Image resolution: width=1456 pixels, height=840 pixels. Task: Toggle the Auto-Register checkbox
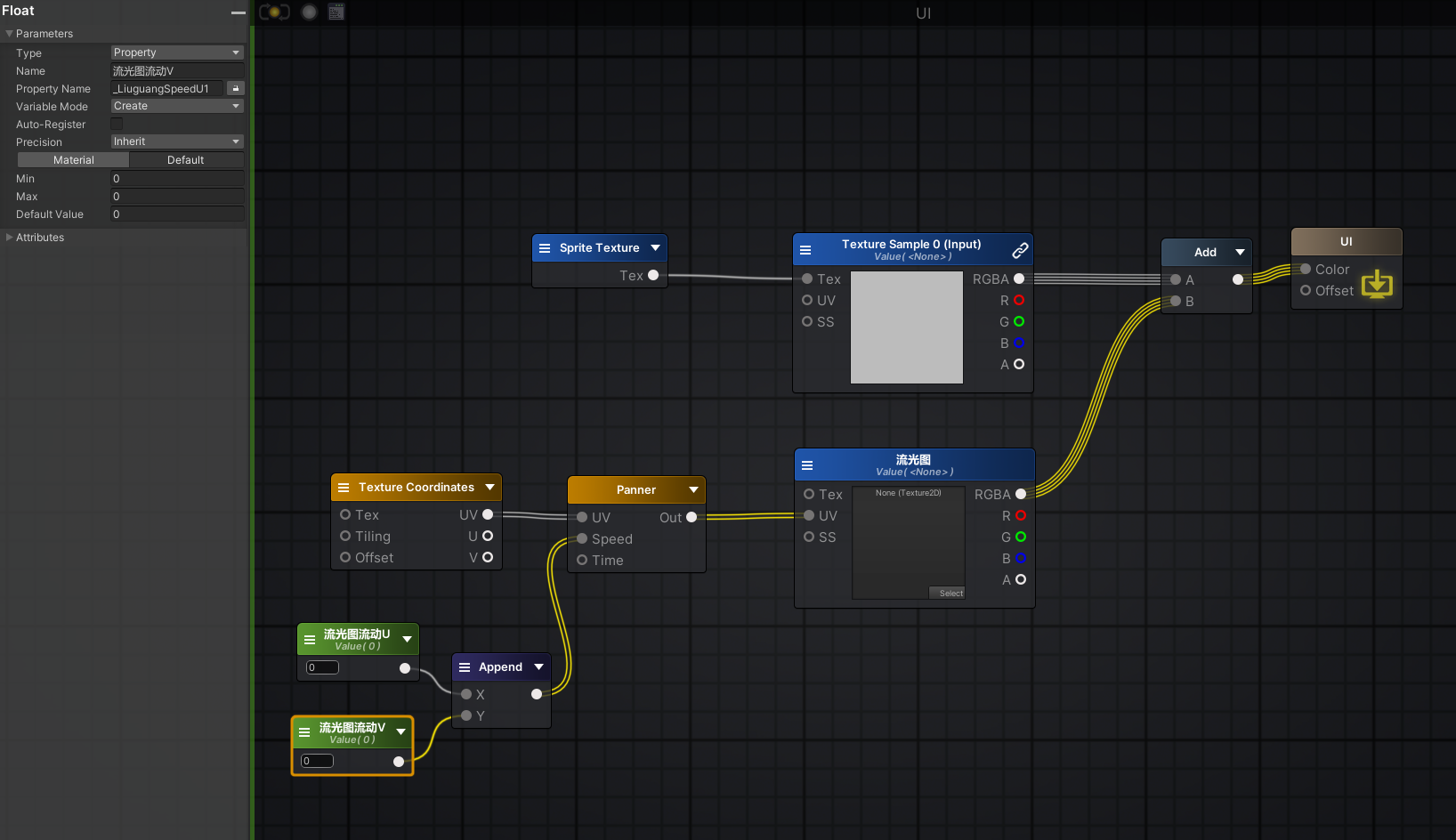pos(117,124)
